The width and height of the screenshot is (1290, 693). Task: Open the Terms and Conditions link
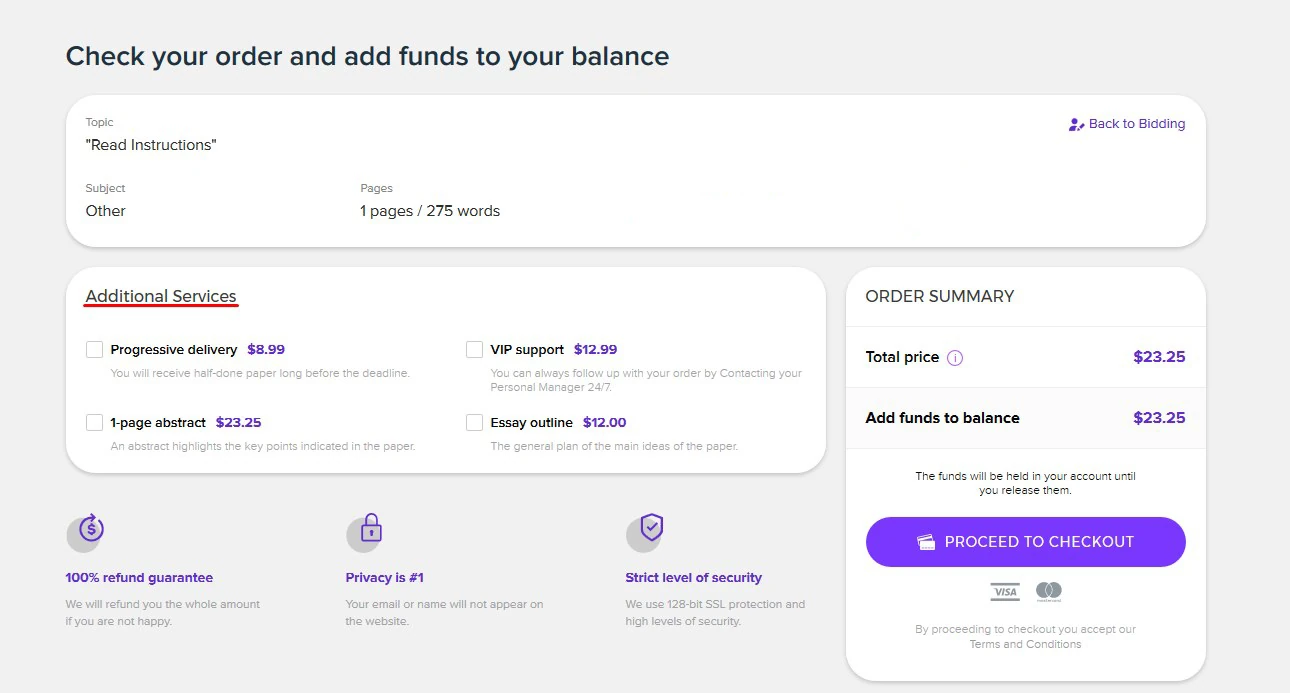pos(1025,644)
